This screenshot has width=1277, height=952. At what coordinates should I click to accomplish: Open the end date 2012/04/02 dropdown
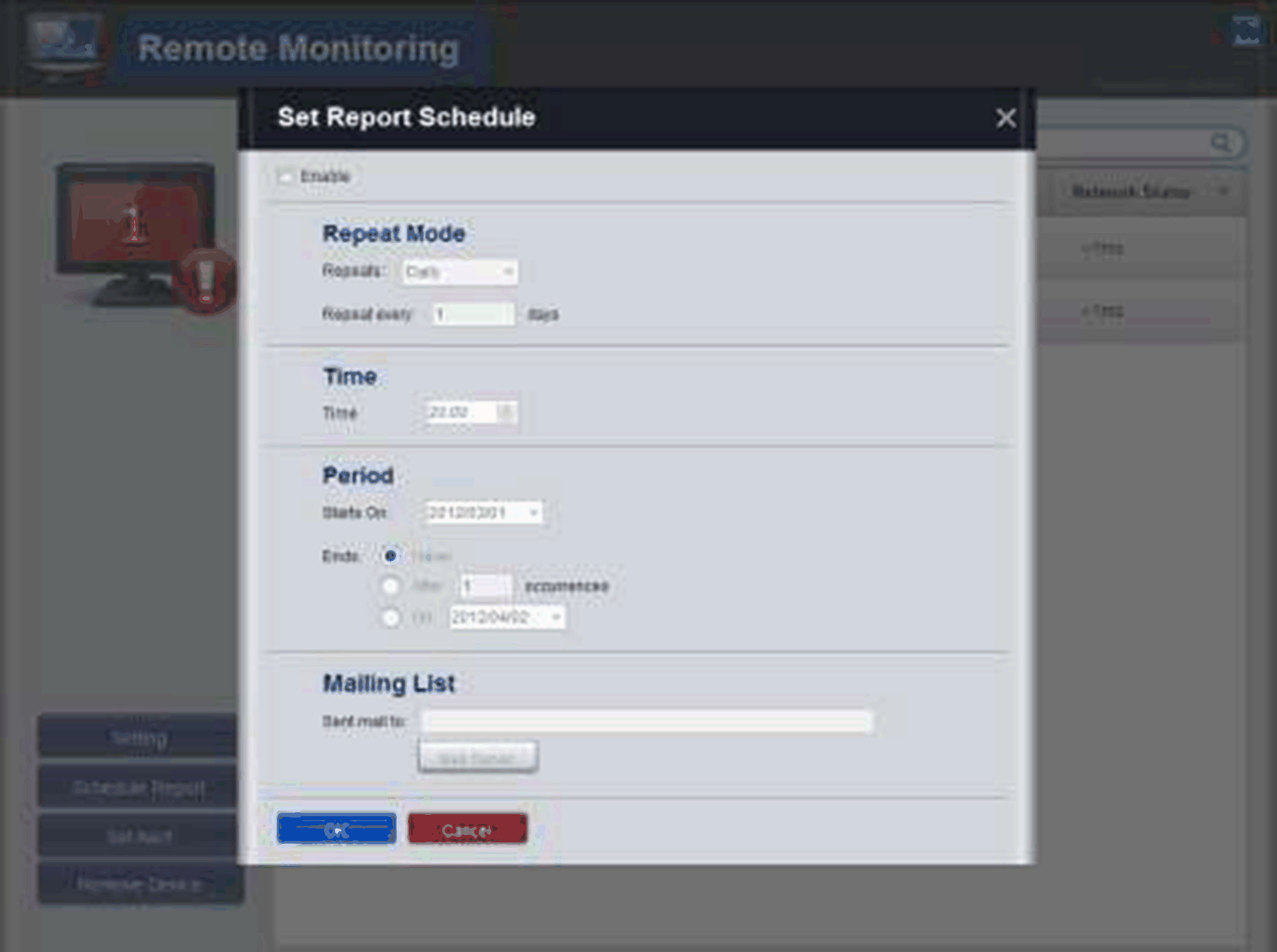click(x=556, y=617)
